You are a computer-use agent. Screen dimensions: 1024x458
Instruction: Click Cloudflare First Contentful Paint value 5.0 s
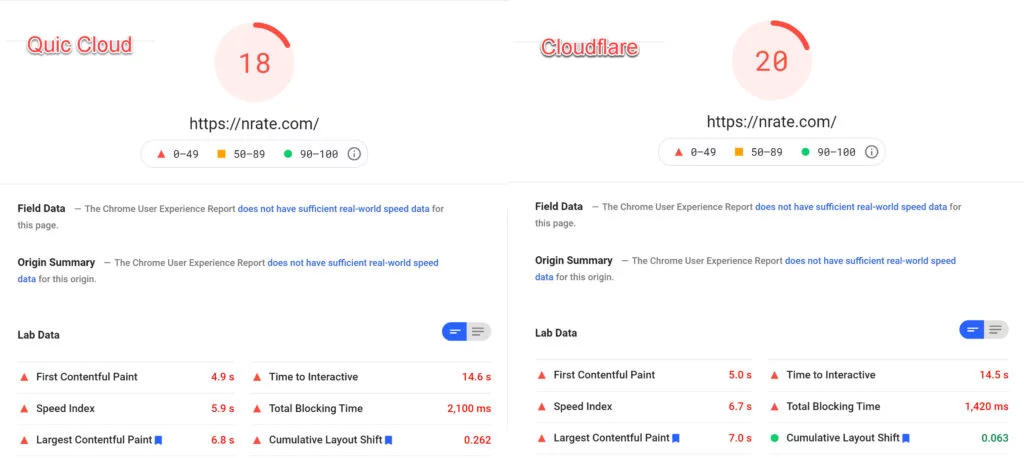point(740,375)
